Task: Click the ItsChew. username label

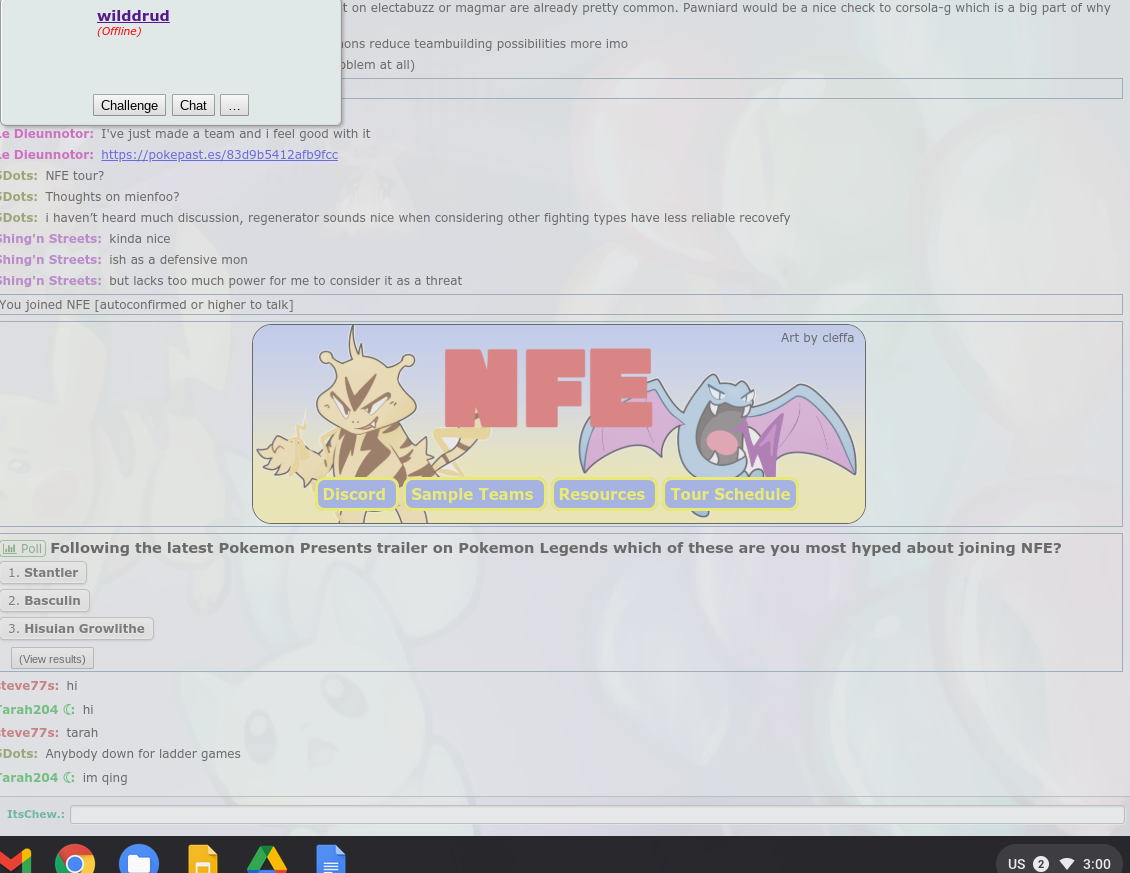Action: click(35, 815)
